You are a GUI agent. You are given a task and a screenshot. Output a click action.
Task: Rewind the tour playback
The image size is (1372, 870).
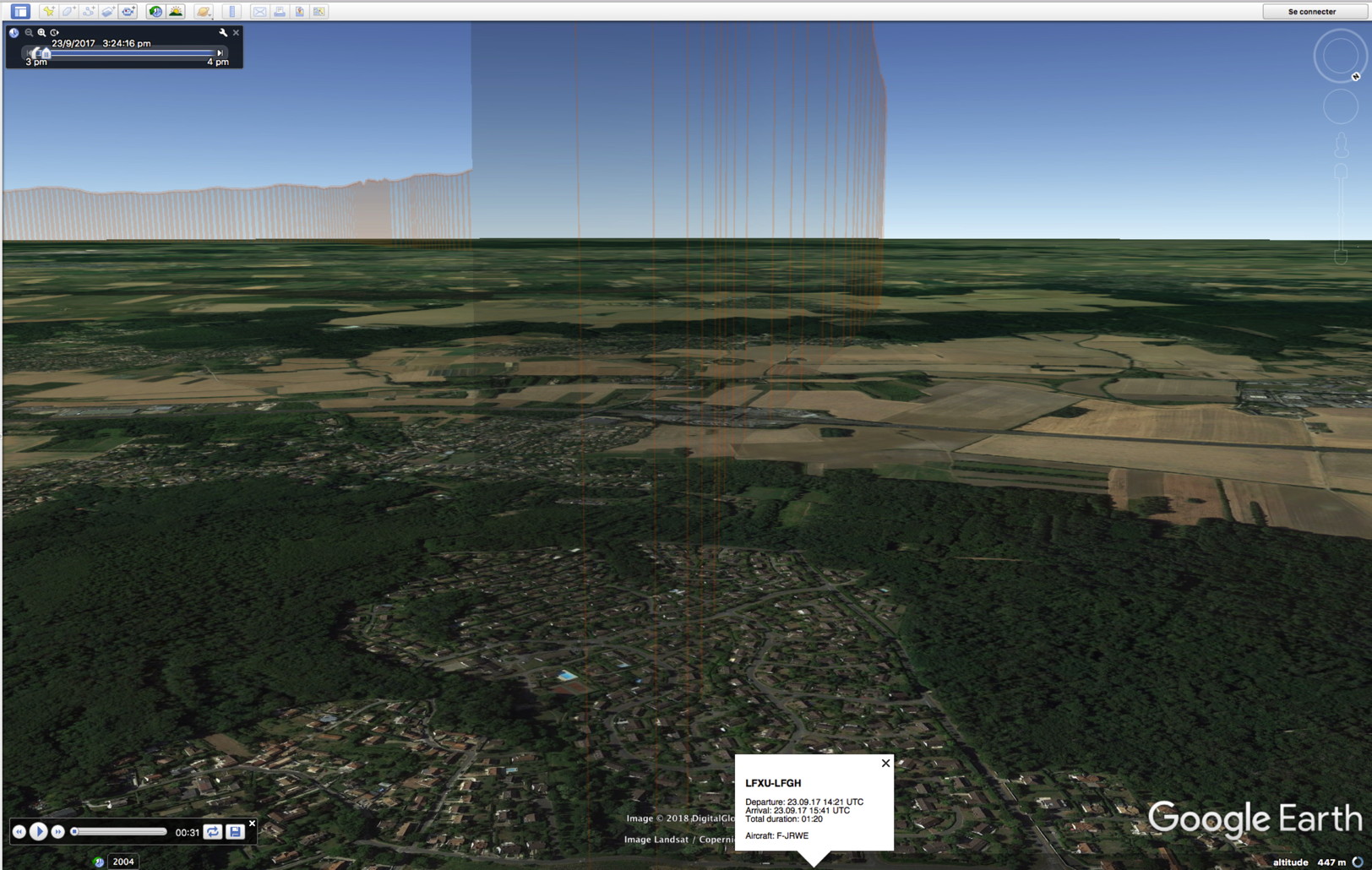pyautogui.click(x=19, y=832)
